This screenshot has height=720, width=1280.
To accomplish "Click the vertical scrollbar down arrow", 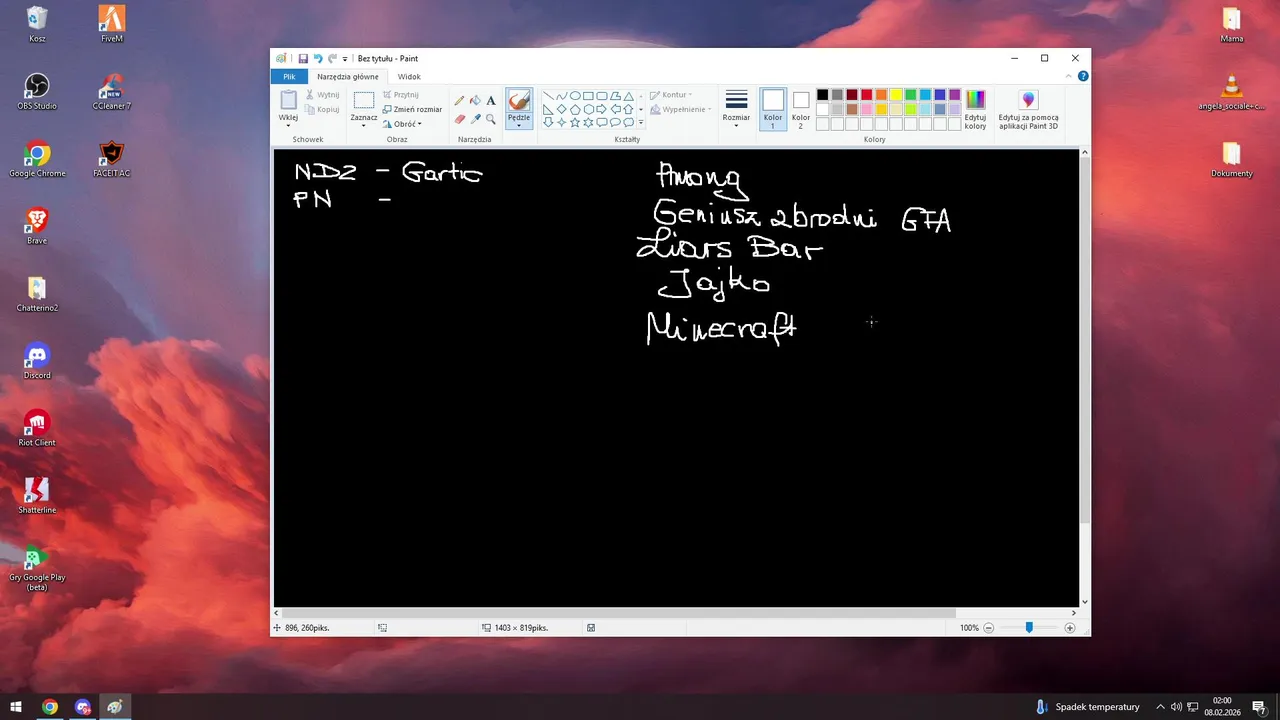I will click(x=1085, y=602).
